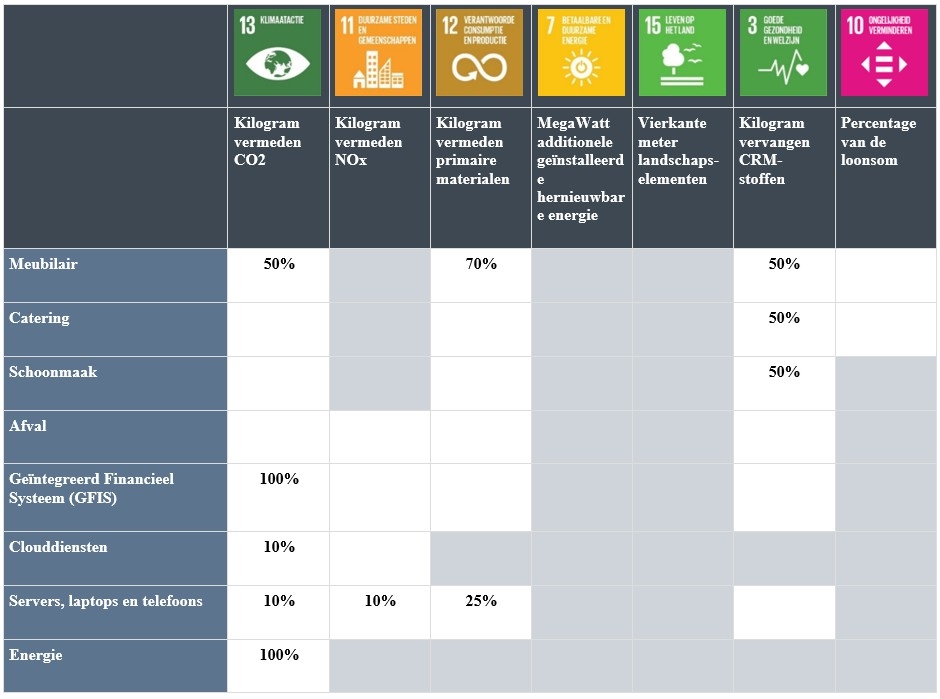Select the Energie row header
The width and height of the screenshot is (940, 699).
tap(36, 655)
